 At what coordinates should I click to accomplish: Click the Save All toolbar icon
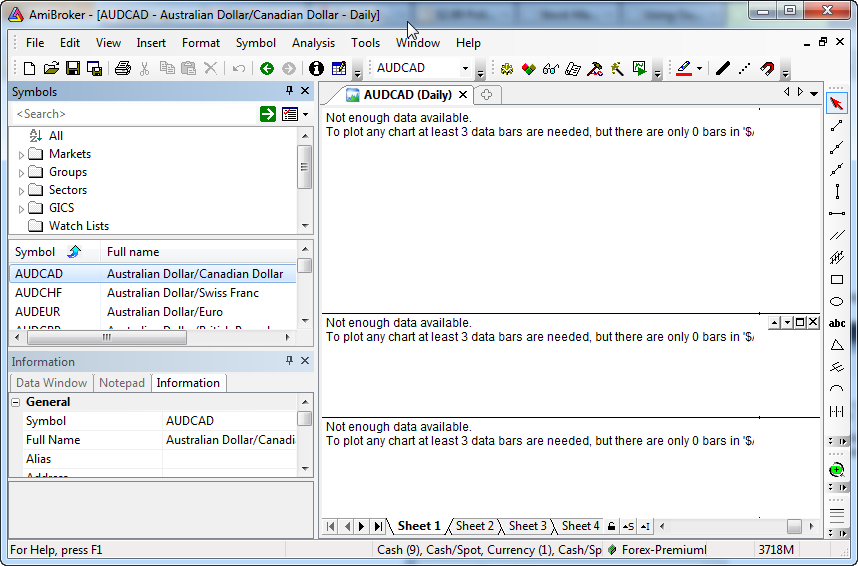click(x=94, y=68)
